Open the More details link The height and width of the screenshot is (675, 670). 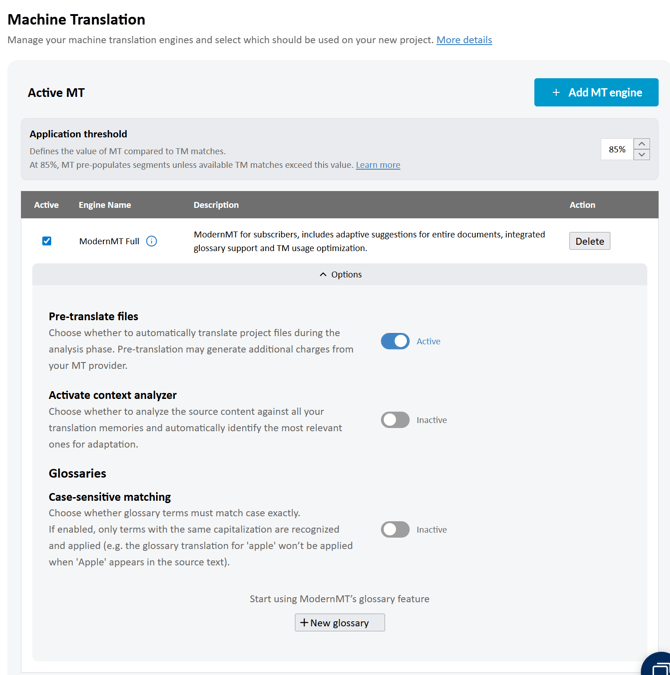pyautogui.click(x=464, y=40)
